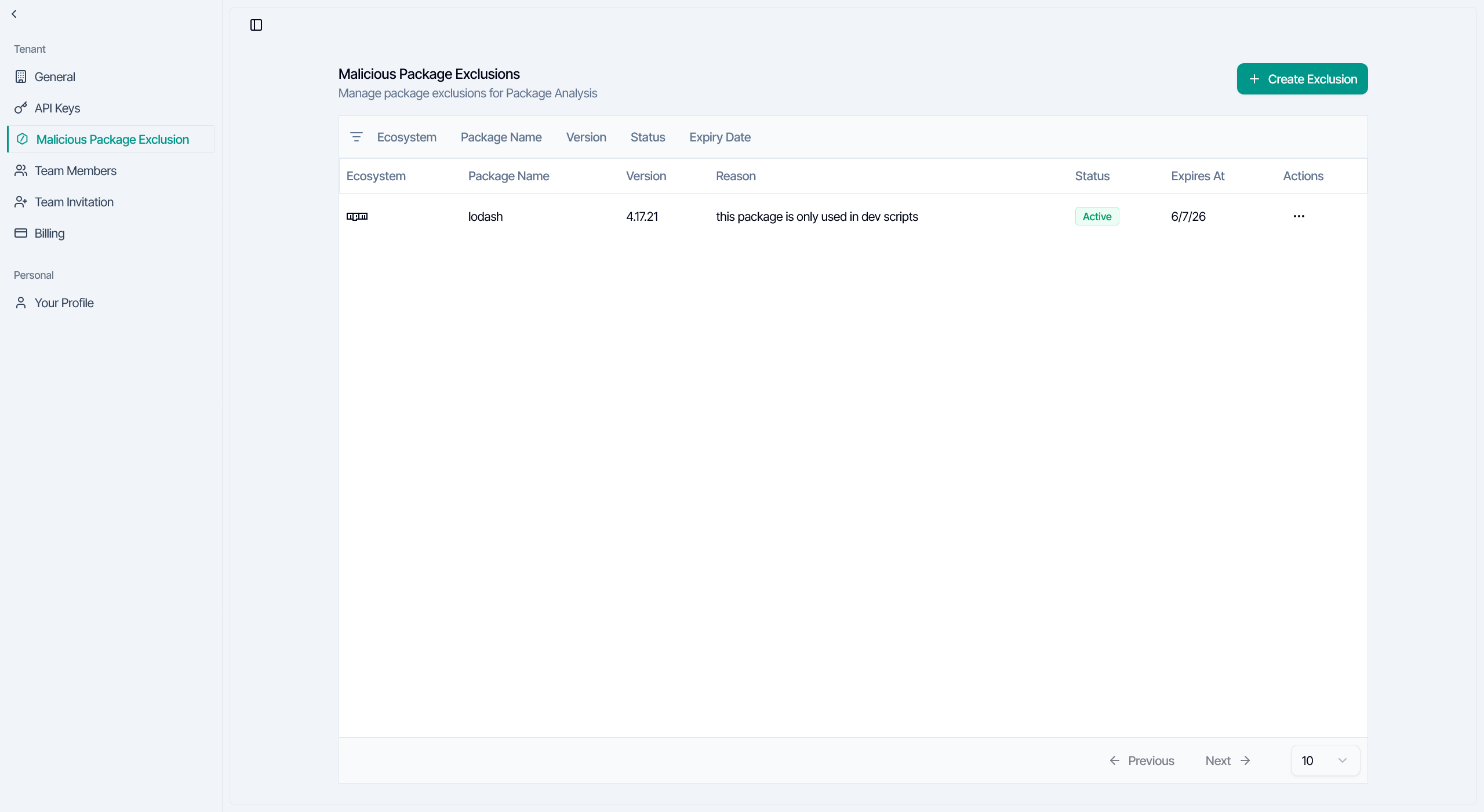The image size is (1484, 812).
Task: Switch to the Expiry Date filter
Action: tap(719, 137)
